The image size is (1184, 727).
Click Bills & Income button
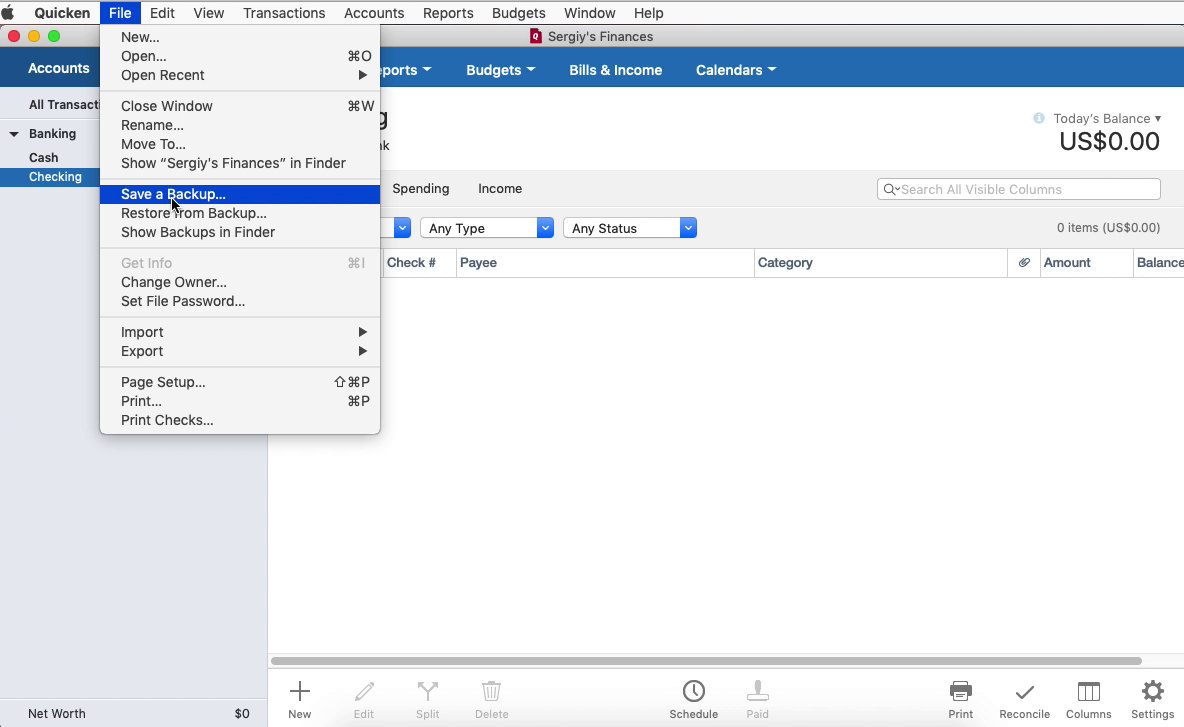pyautogui.click(x=615, y=70)
